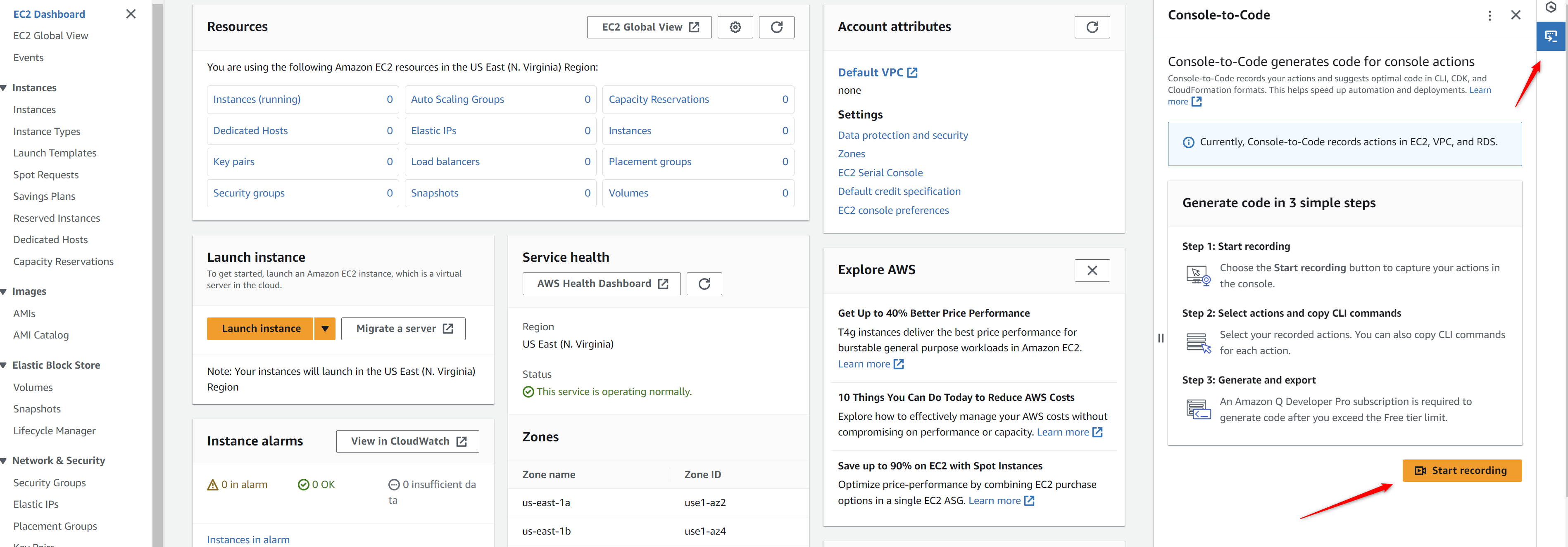Screen dimensions: 1568x547
Task: Click the us-east-1a zone name
Action: pyautogui.click(x=546, y=502)
